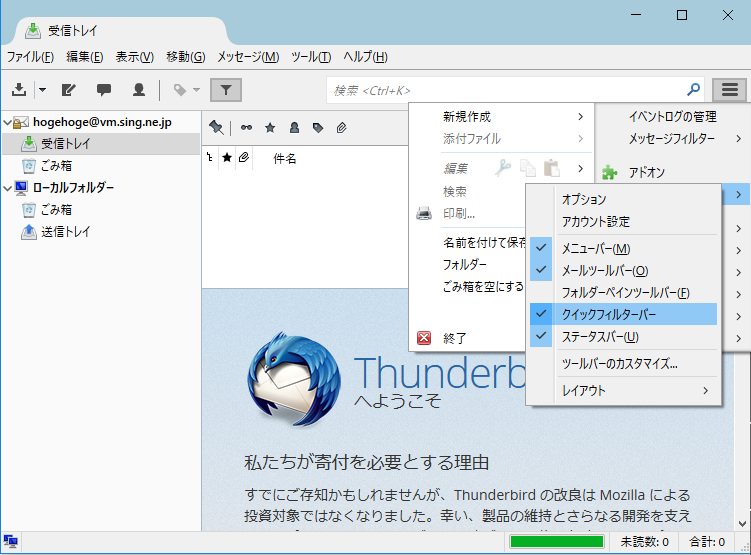Toggle the attachment filter paperclip icon
The image size is (751, 555).
pyautogui.click(x=341, y=128)
